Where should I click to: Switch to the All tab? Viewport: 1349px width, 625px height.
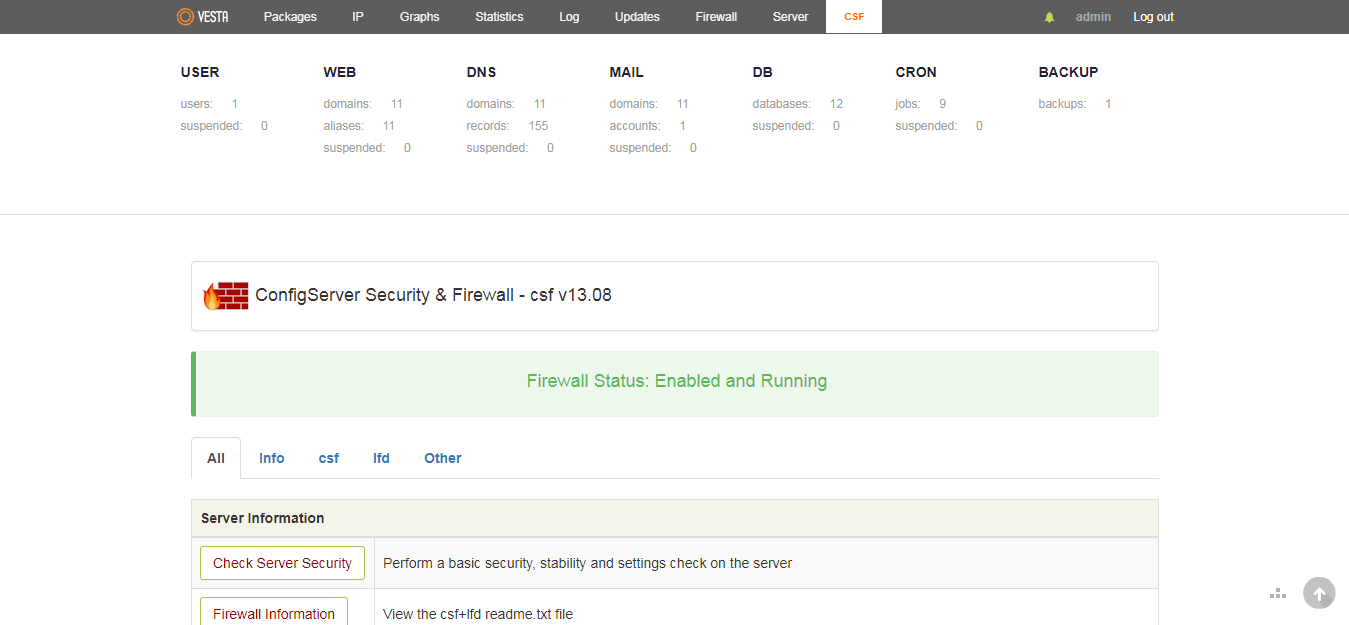pyautogui.click(x=216, y=458)
